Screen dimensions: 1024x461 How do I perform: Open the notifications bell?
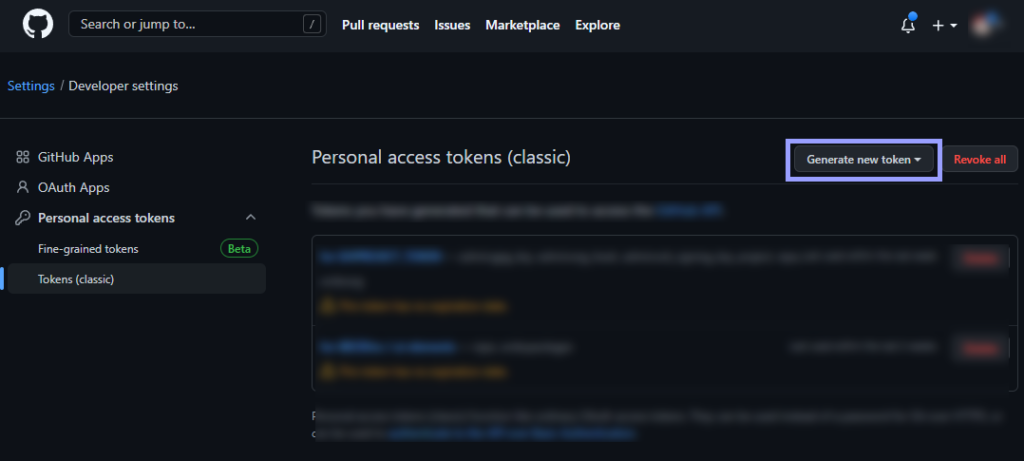pos(908,25)
